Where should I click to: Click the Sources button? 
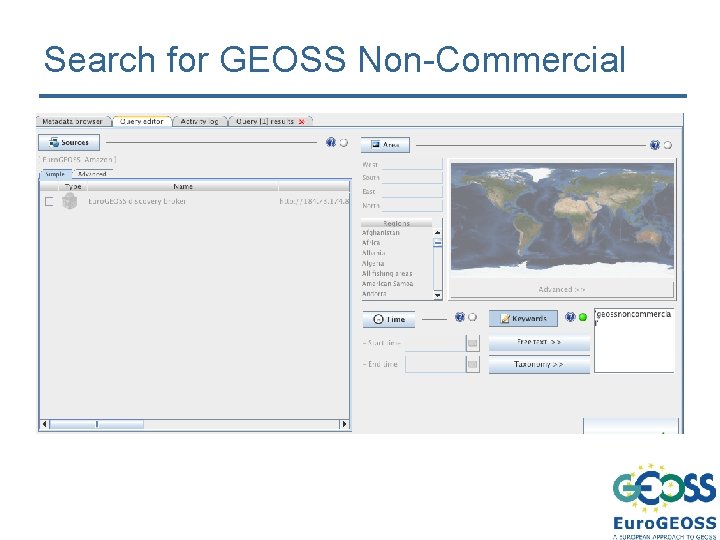click(69, 142)
